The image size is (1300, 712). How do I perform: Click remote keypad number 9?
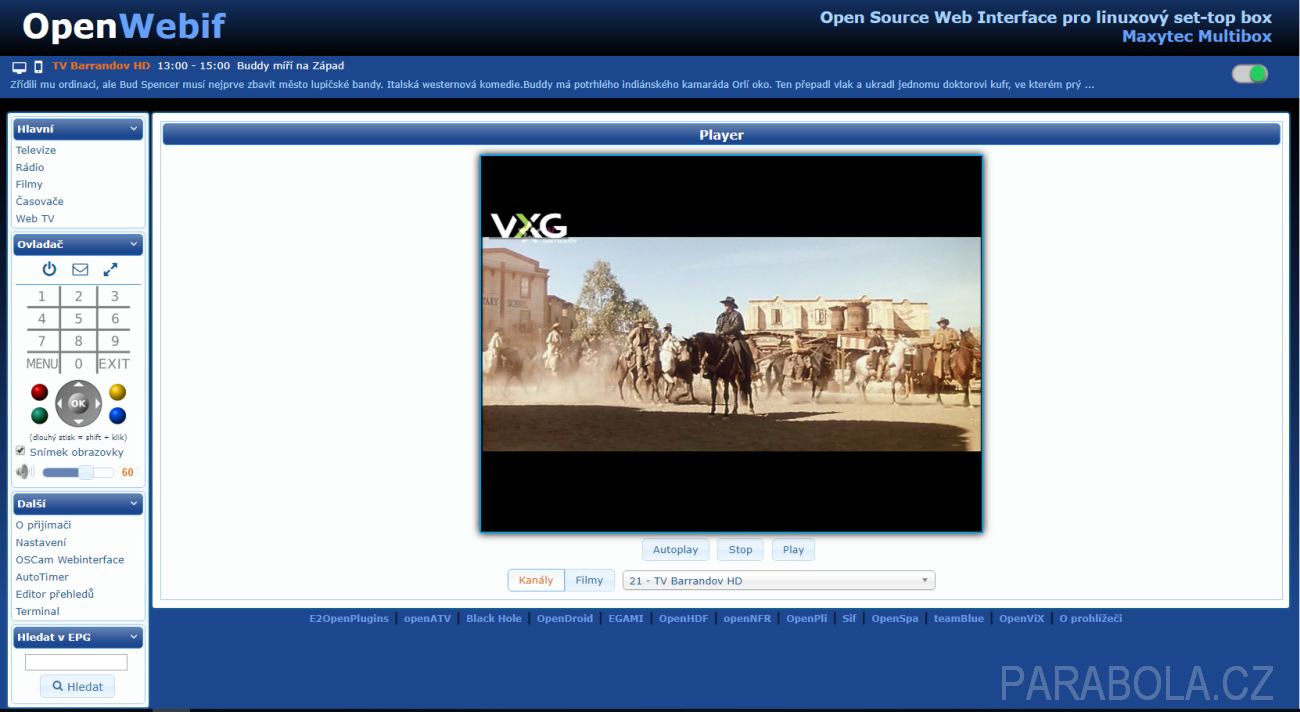tap(115, 341)
